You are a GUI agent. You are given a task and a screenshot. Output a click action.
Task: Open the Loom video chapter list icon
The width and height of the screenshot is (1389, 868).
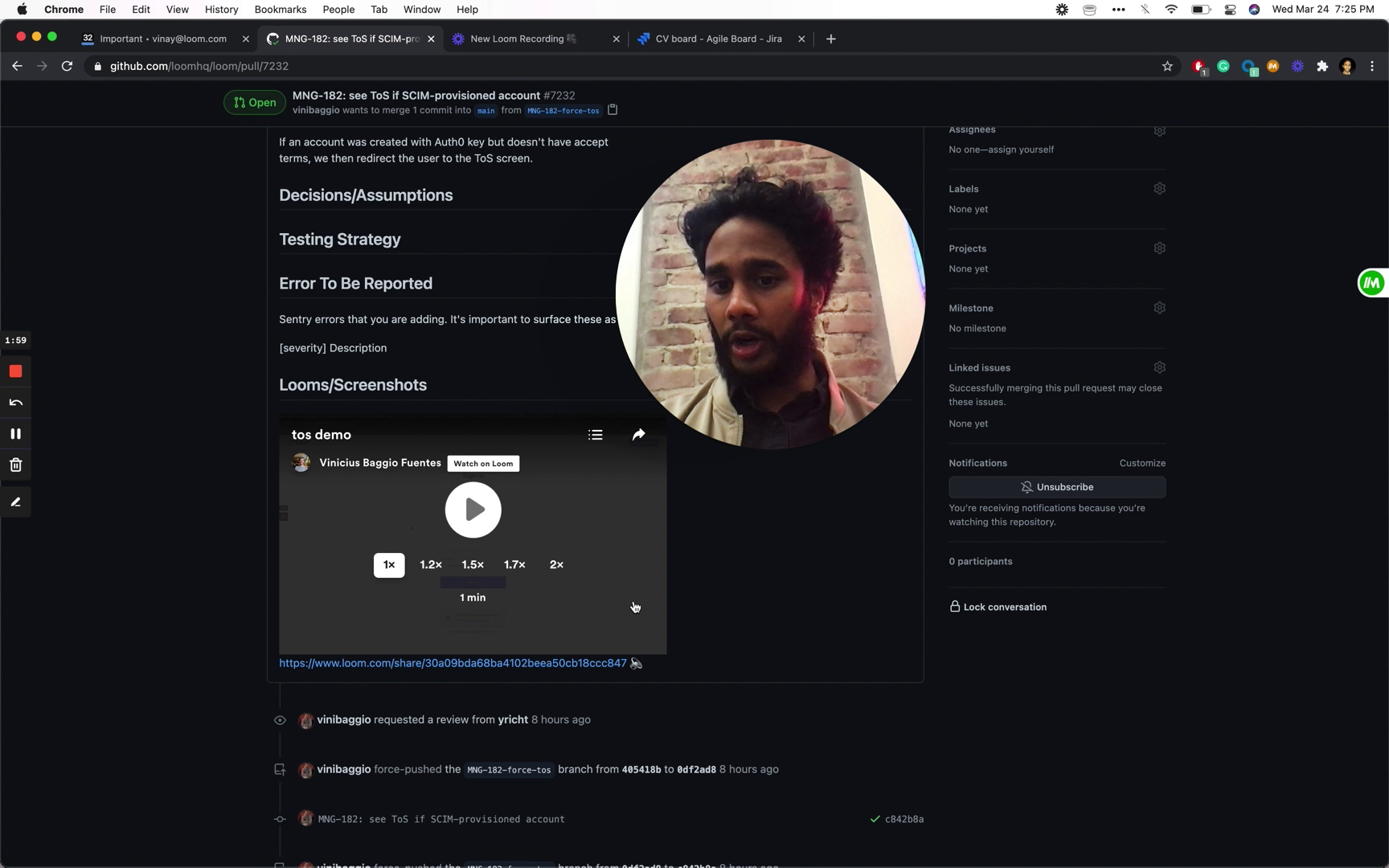(x=596, y=435)
